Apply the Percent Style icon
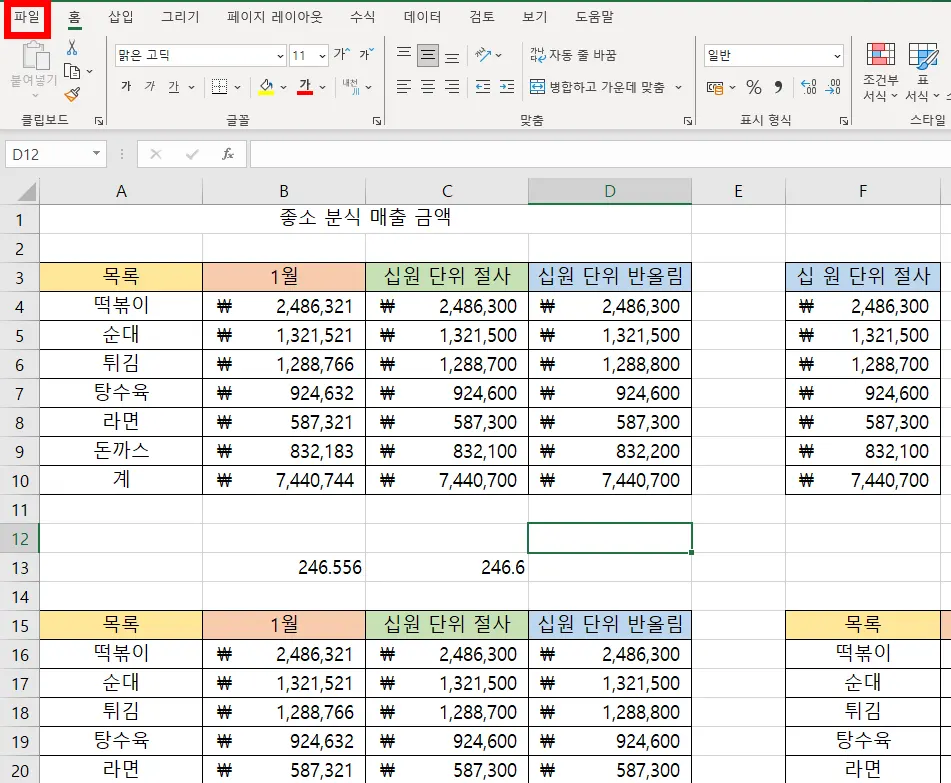The height and width of the screenshot is (783, 951). coord(754,86)
